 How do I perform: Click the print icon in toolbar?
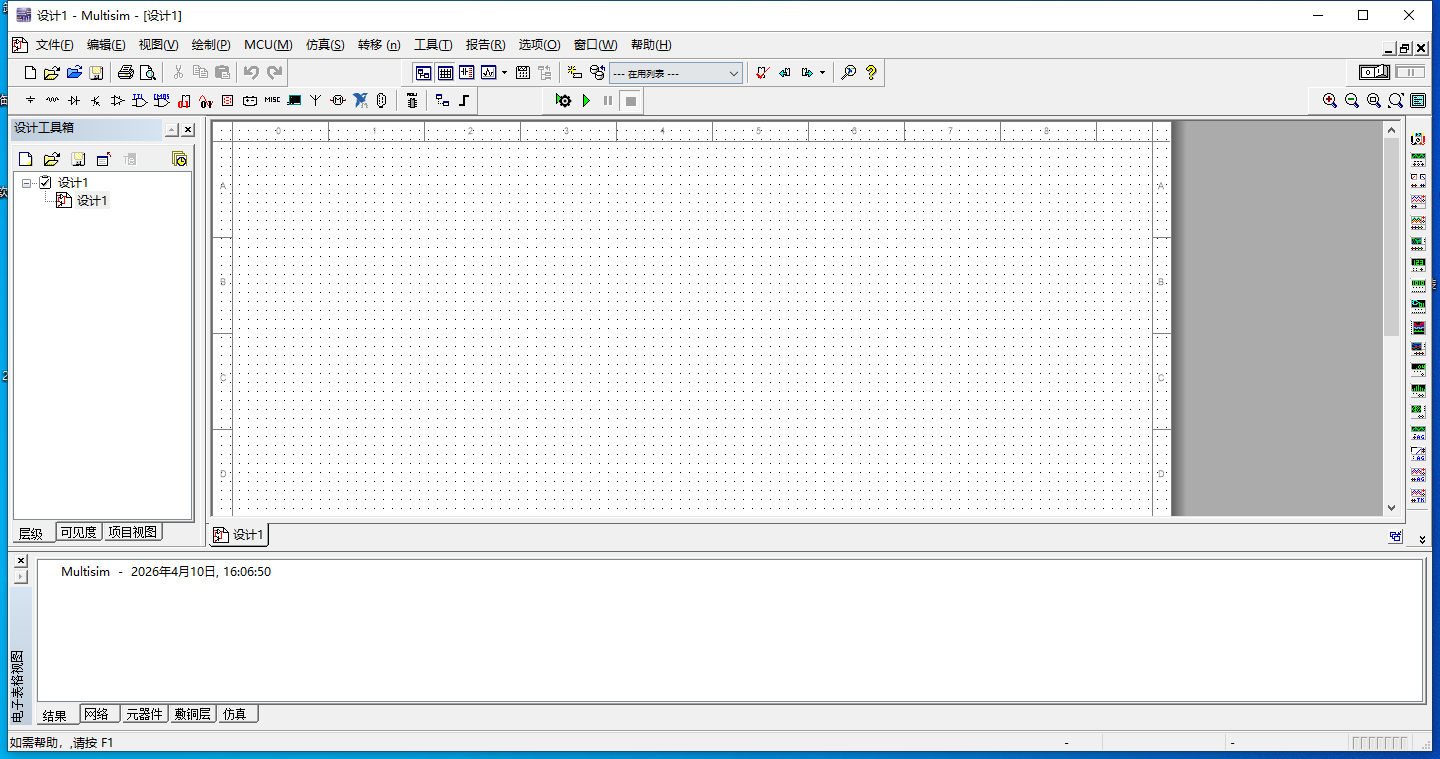(126, 73)
